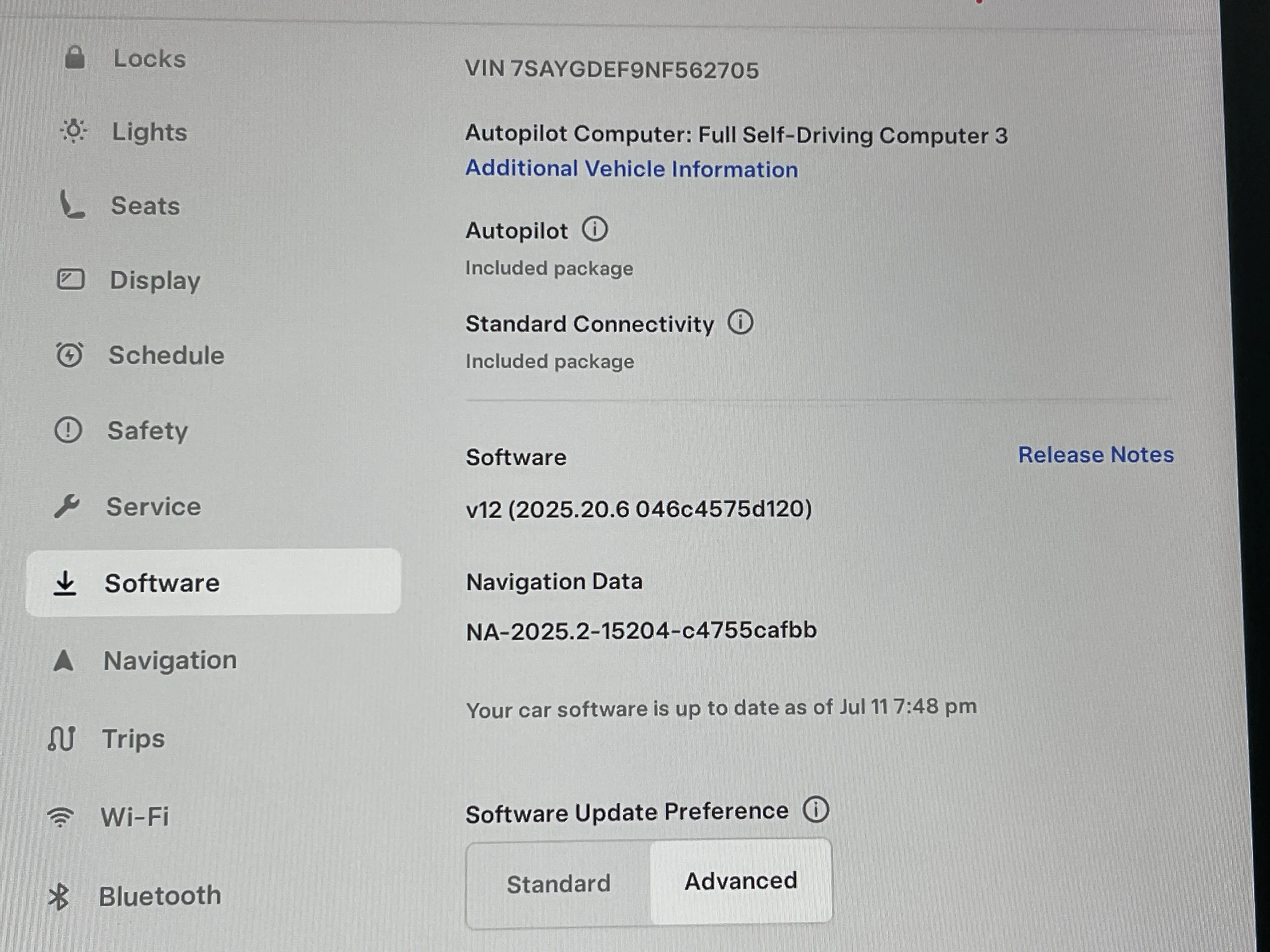Image resolution: width=1270 pixels, height=952 pixels.
Task: Show info for Standard Connectivity
Action: click(741, 322)
